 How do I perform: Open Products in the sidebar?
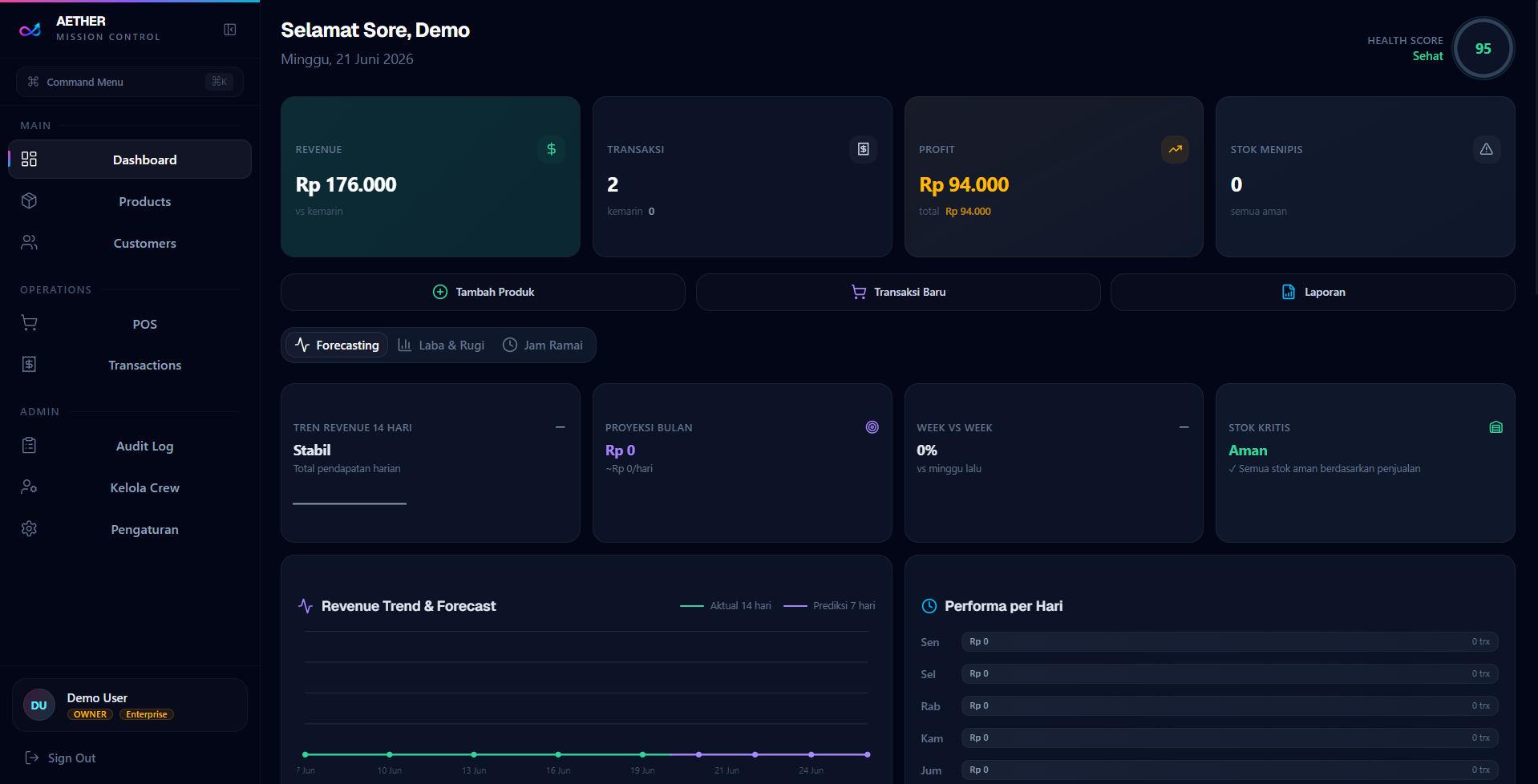(130, 201)
